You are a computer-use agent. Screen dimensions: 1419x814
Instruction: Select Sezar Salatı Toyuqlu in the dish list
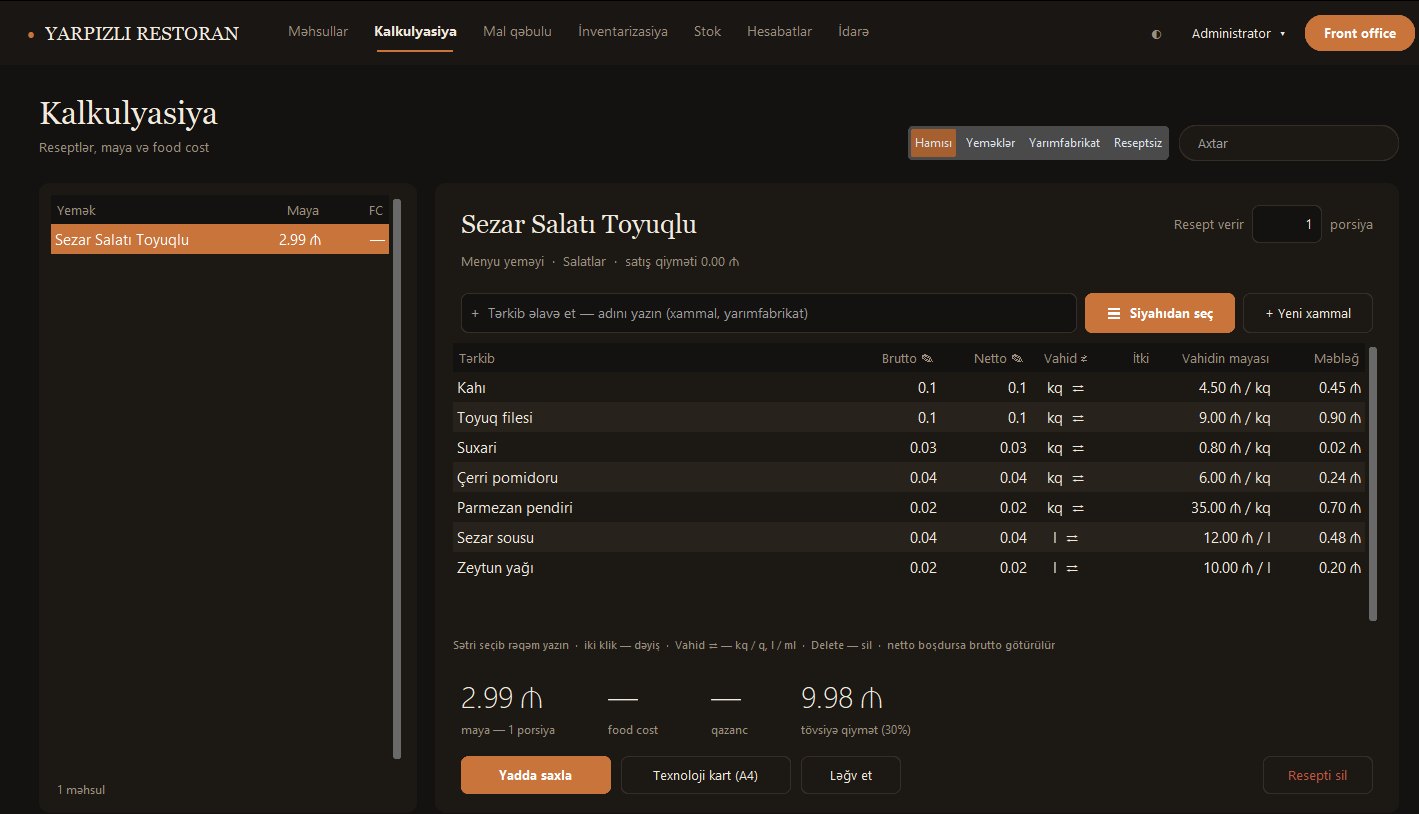pyautogui.click(x=220, y=239)
